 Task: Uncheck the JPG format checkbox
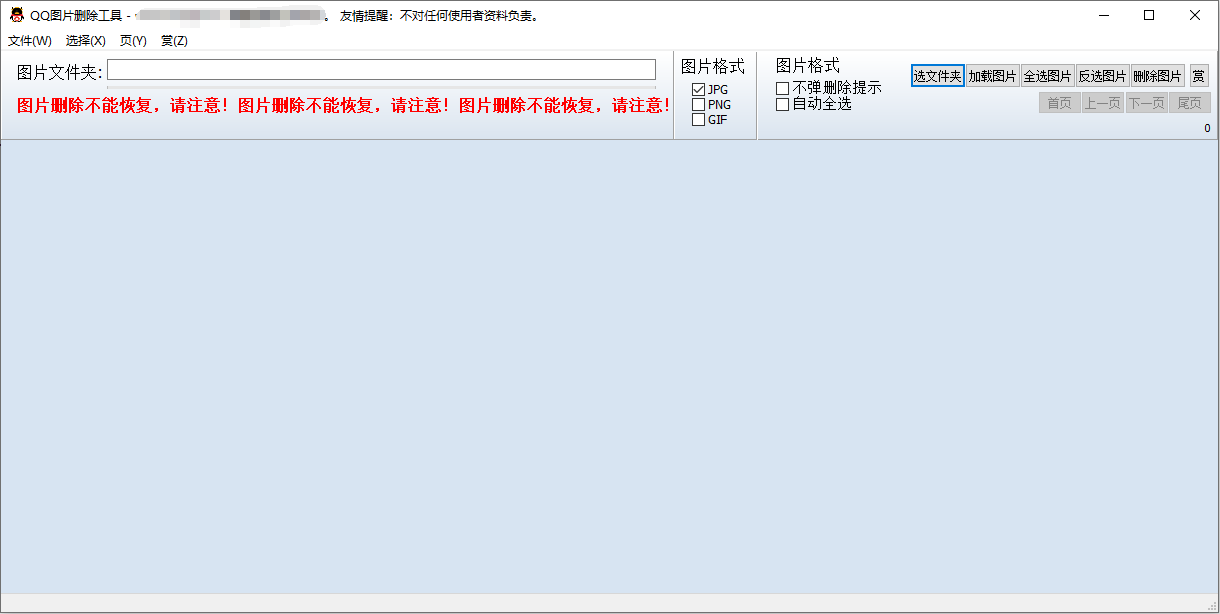click(x=698, y=90)
